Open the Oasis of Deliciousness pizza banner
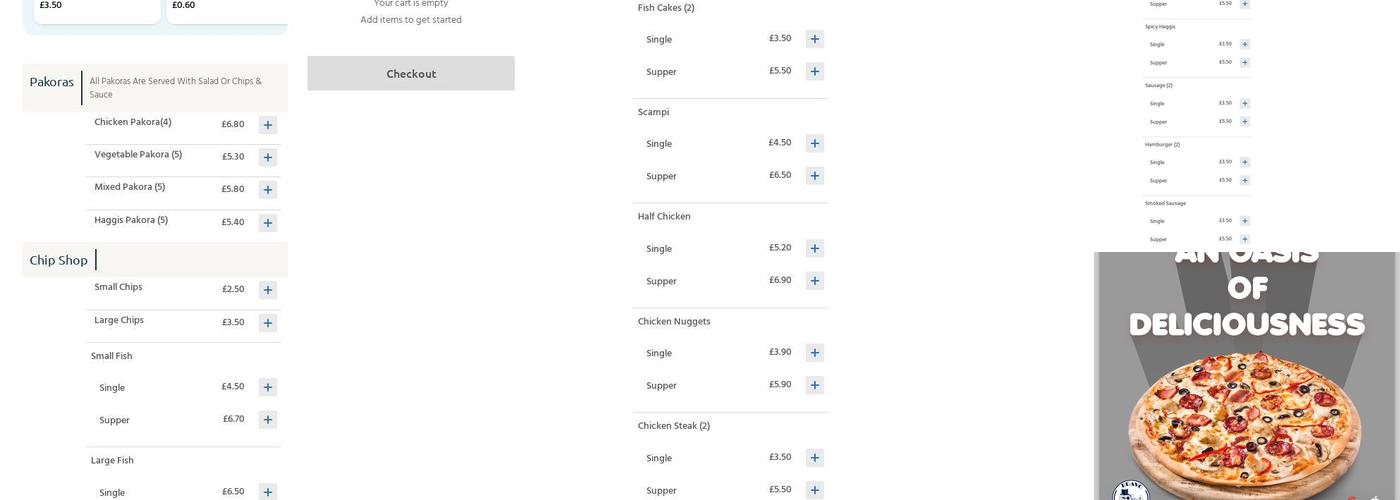This screenshot has height=500, width=1400. [x=1247, y=376]
